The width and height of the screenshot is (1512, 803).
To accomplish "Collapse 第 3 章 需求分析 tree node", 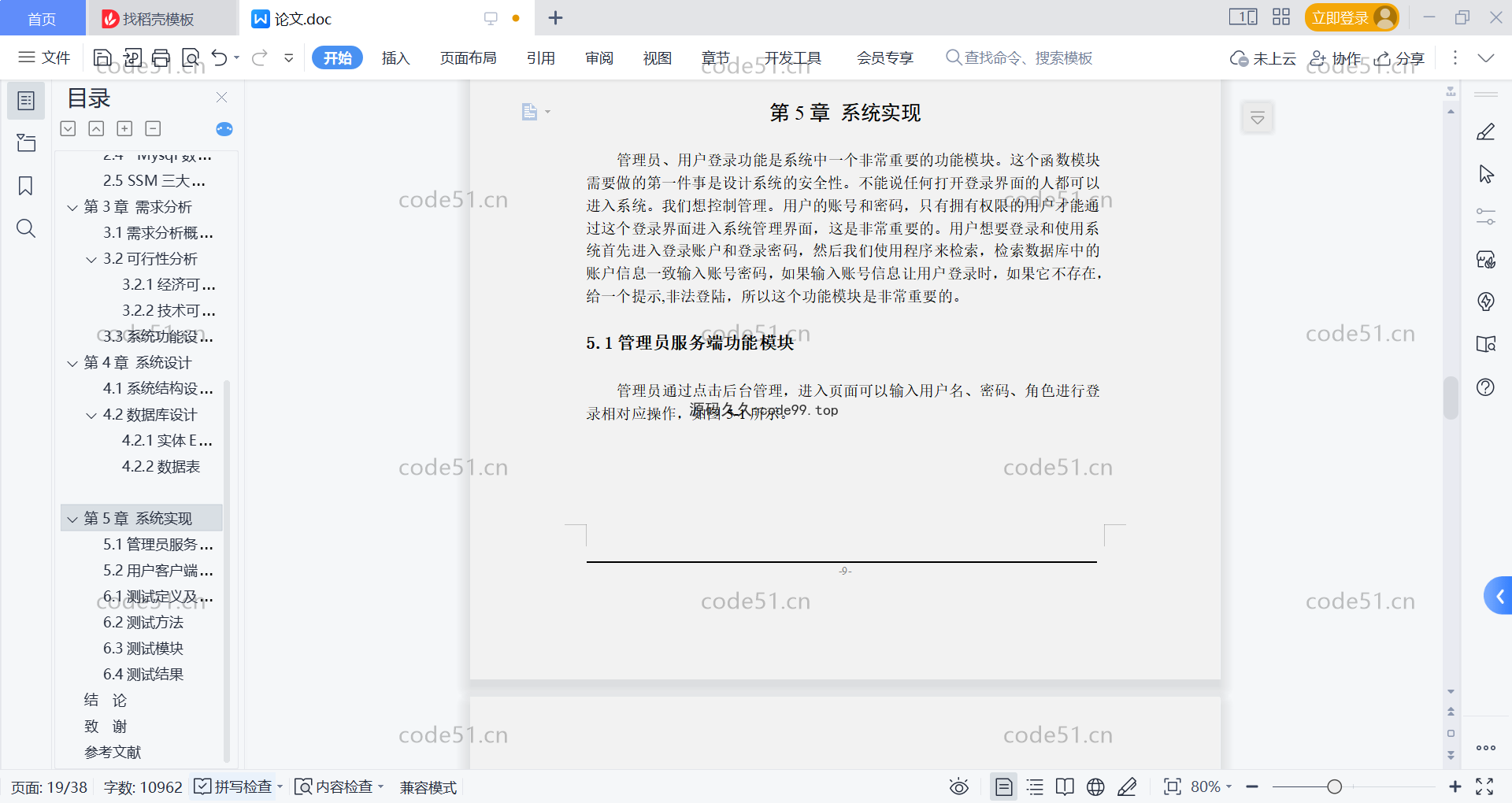I will (72, 208).
